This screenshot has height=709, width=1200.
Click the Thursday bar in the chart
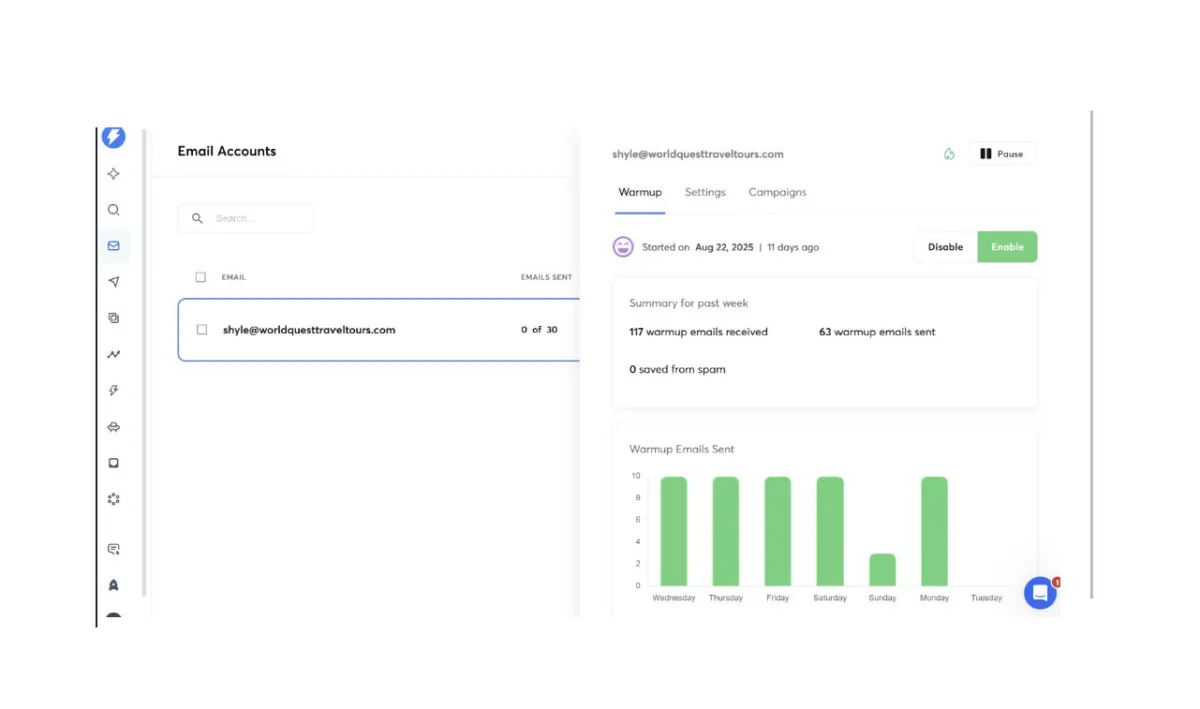[726, 531]
